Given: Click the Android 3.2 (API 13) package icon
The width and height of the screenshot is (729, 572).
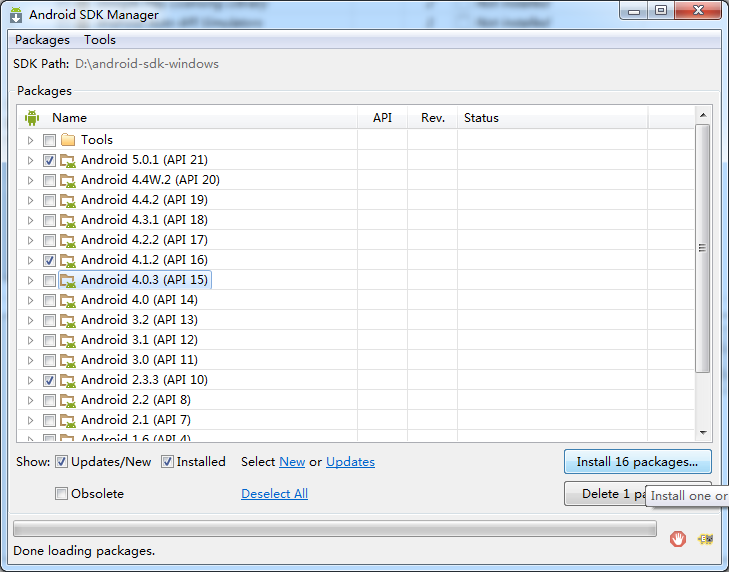Looking at the screenshot, I should (x=68, y=320).
